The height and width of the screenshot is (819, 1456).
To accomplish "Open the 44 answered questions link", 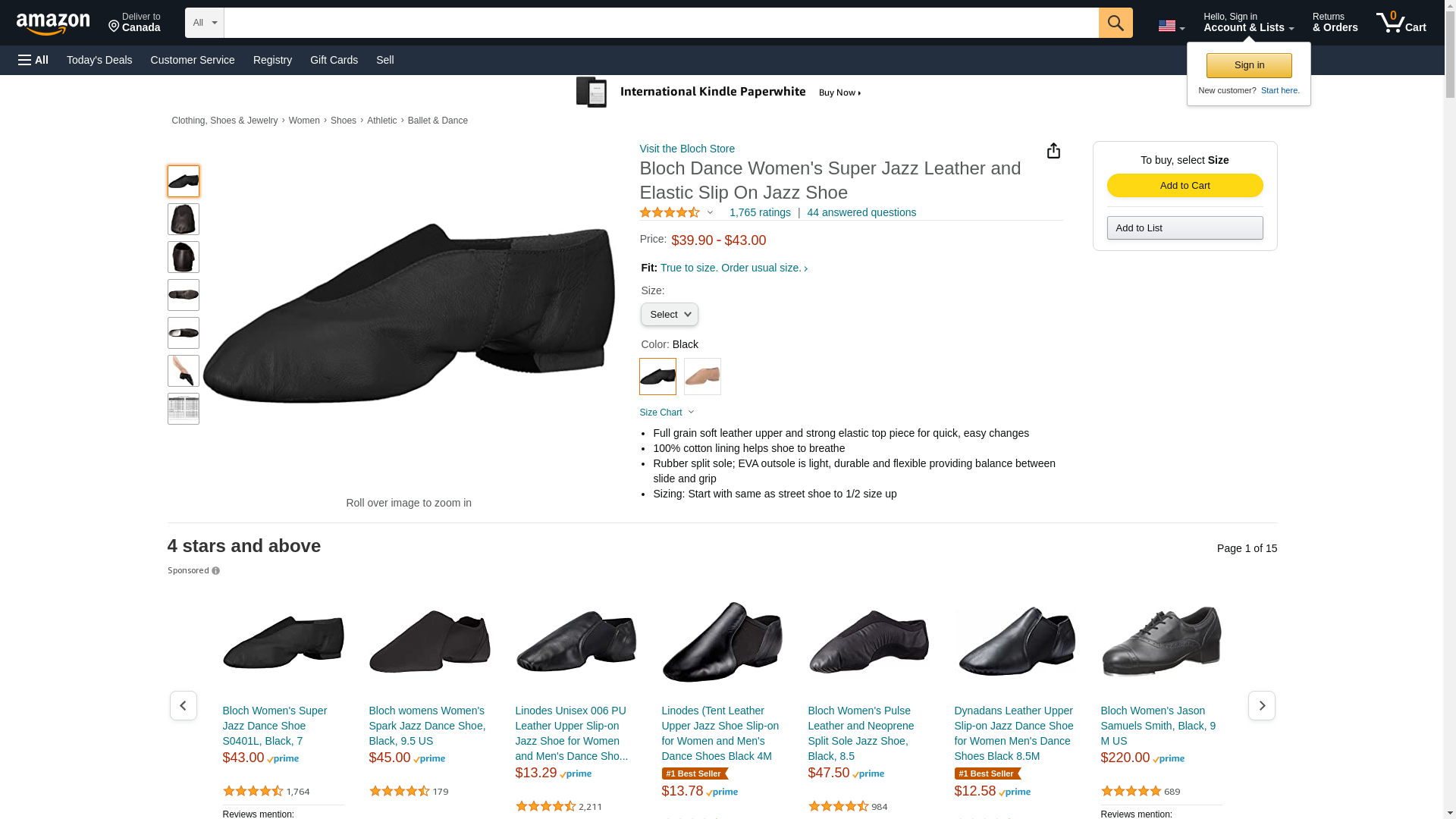I will 861,213.
